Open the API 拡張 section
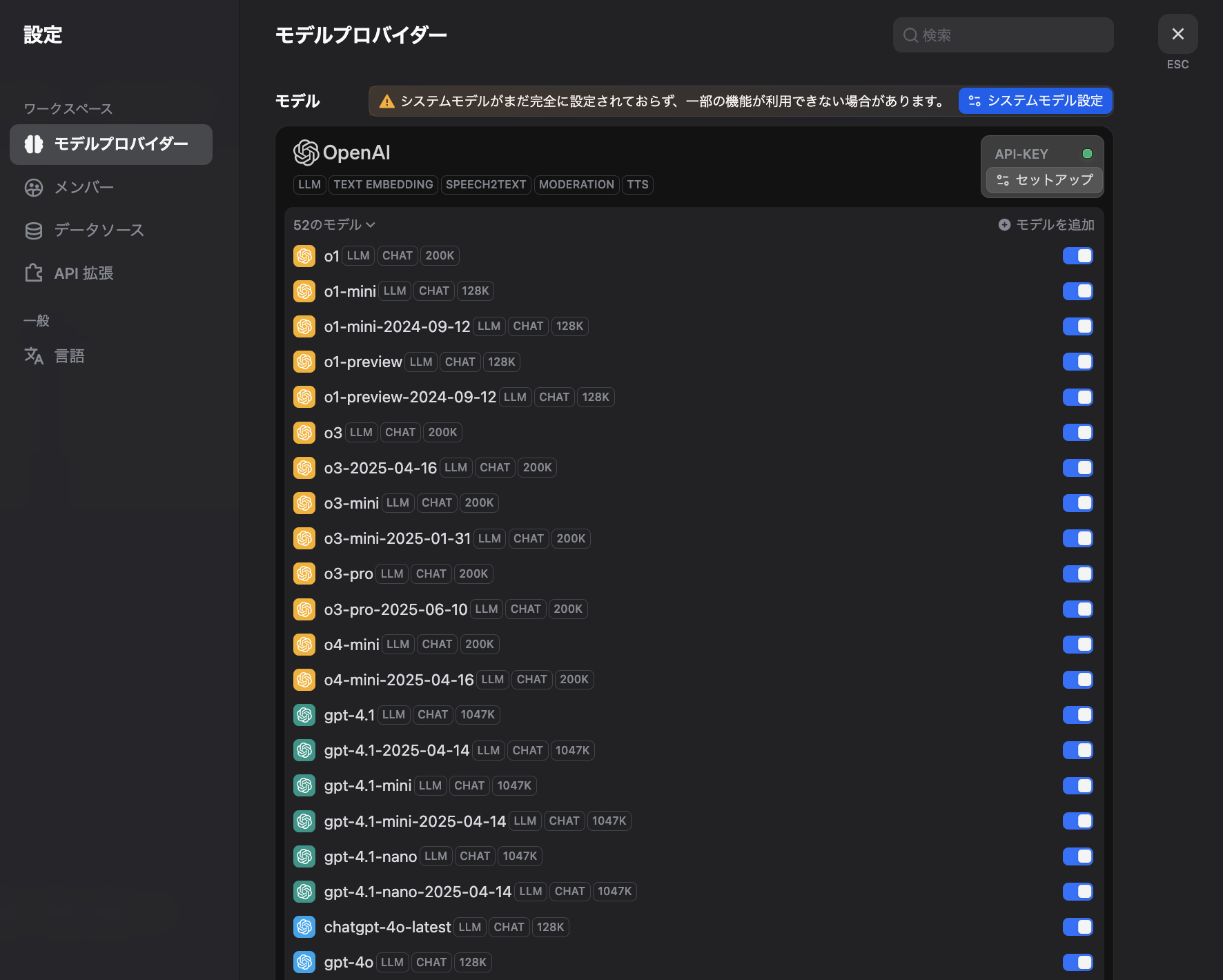Screen dimensions: 1223x980 111,273
